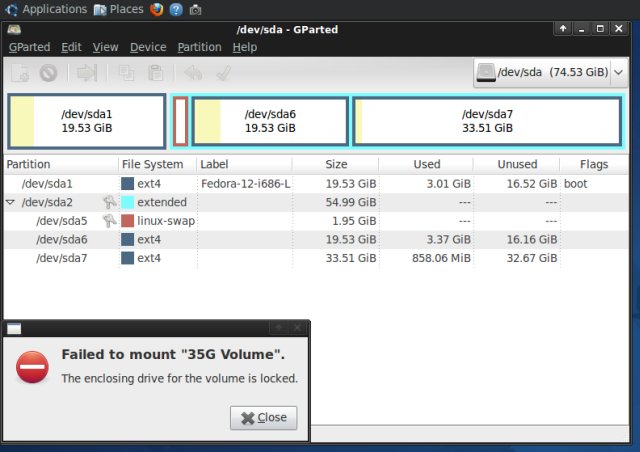
Task: Open the Edit menu
Action: (x=71, y=47)
